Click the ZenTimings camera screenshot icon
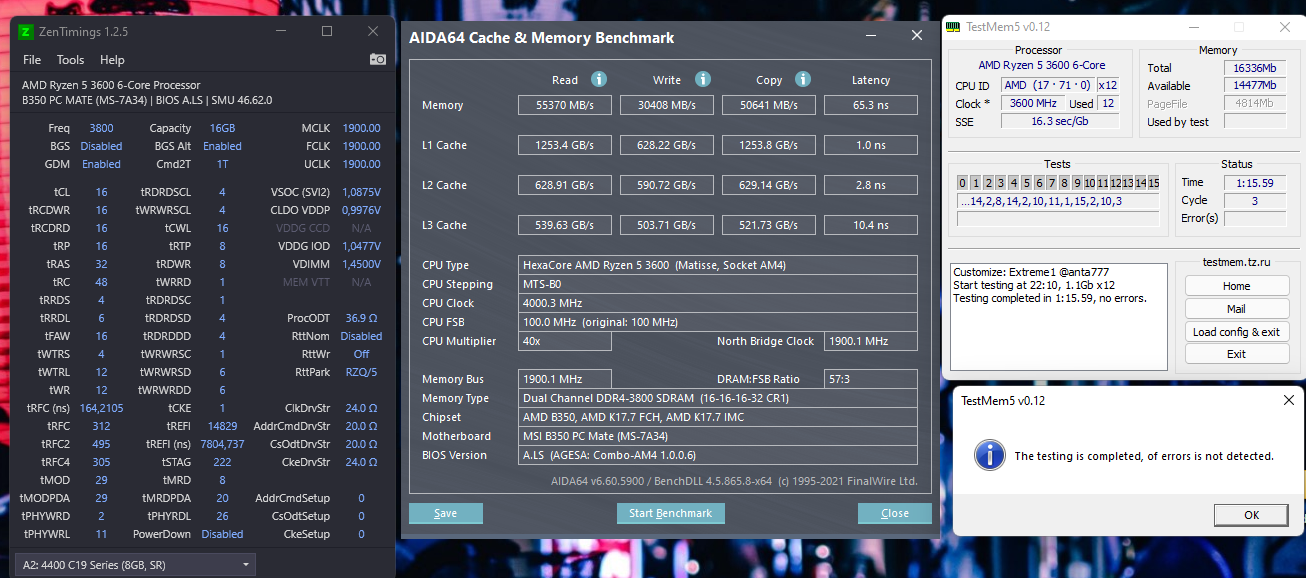This screenshot has height=578, width=1306. (378, 59)
